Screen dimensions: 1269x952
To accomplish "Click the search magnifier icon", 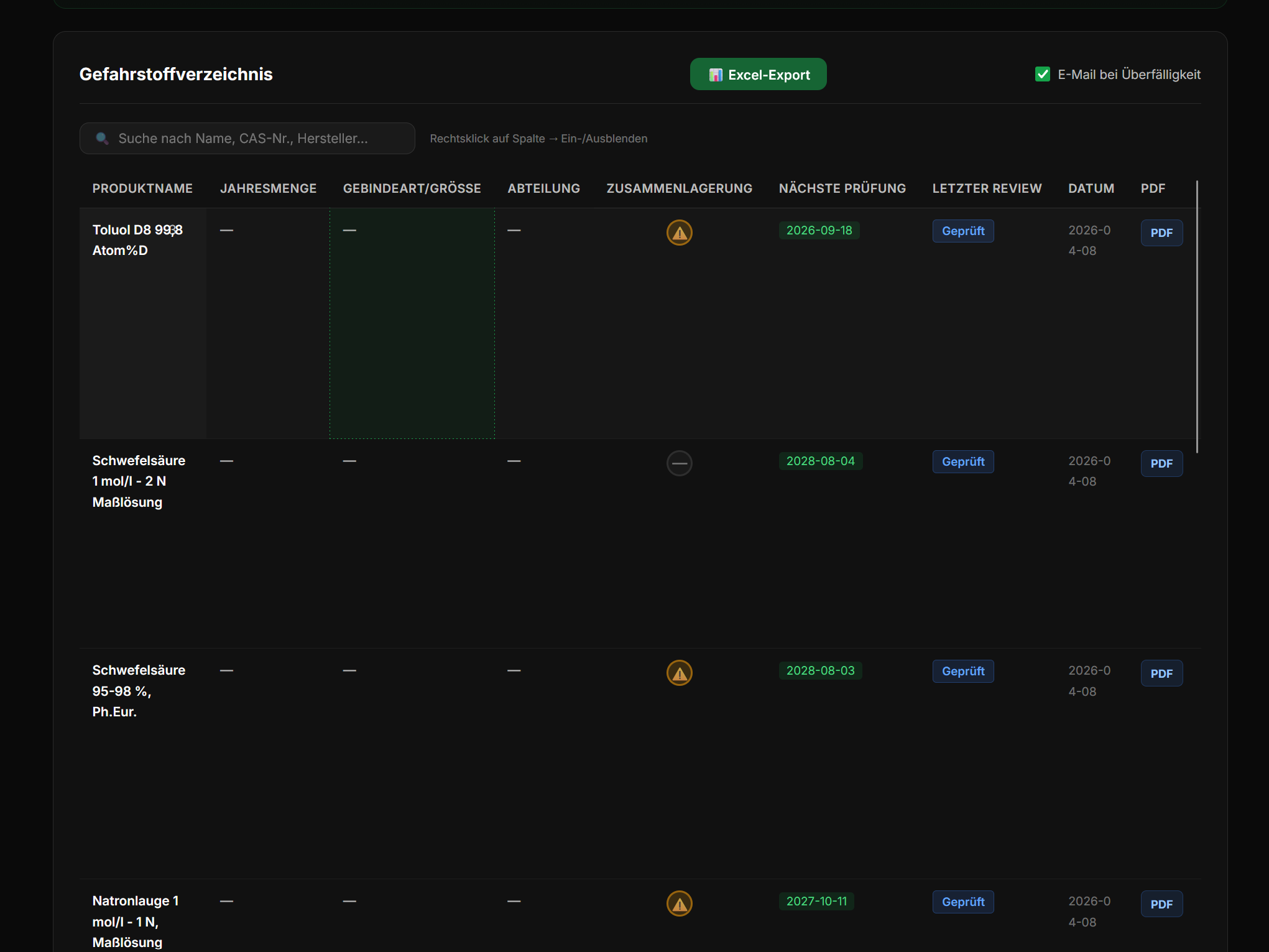I will pyautogui.click(x=103, y=138).
